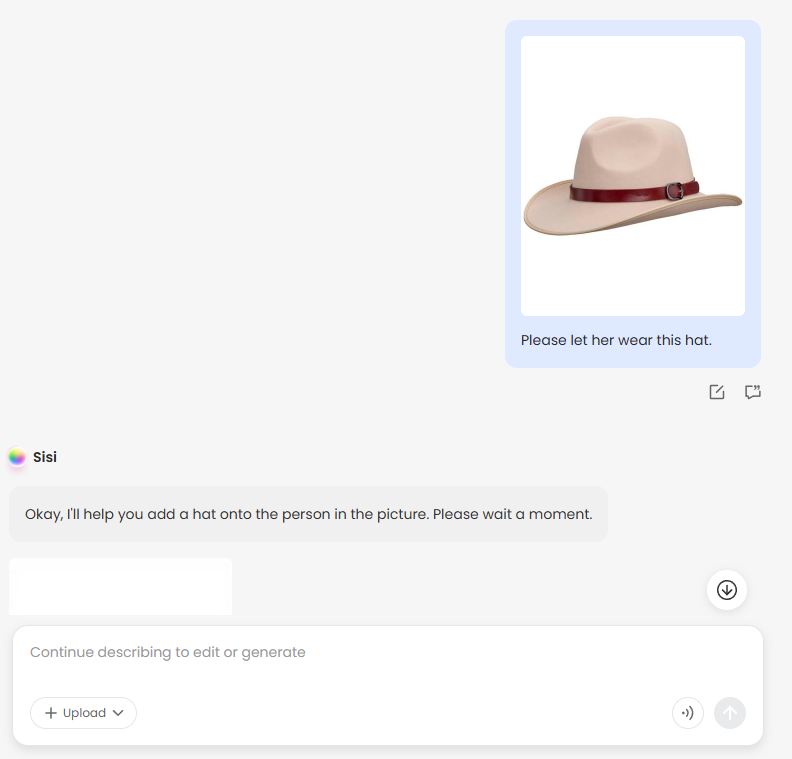
Task: Expand the Upload dropdown chevron
Action: (118, 713)
